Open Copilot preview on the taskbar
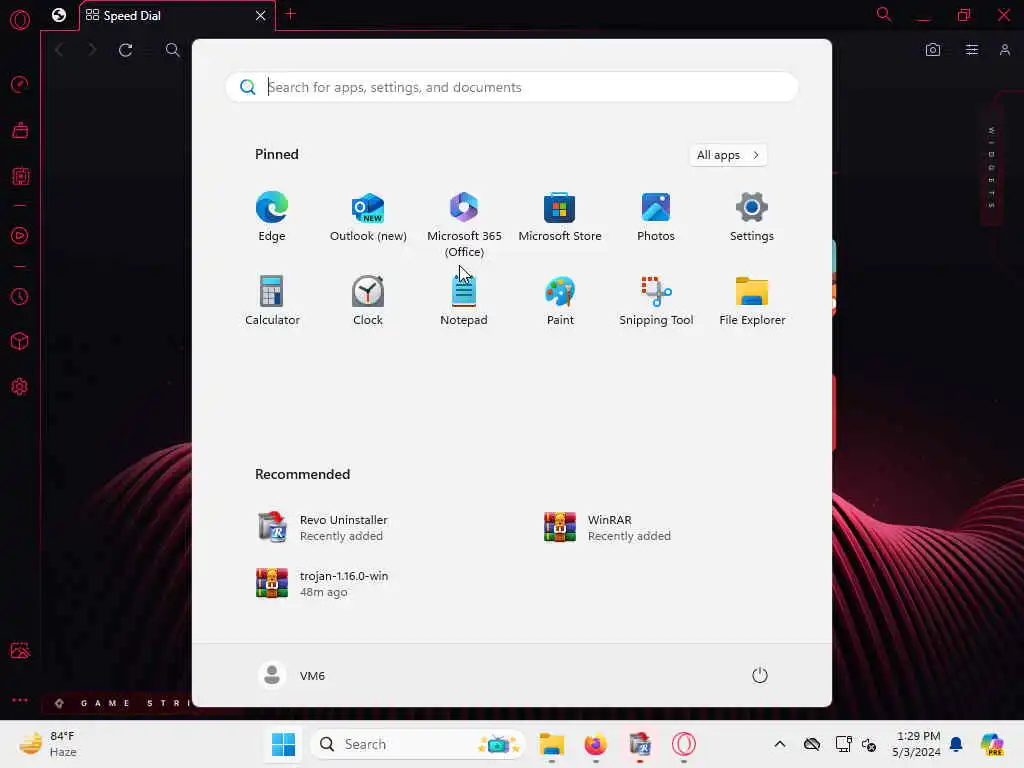The image size is (1024, 768). (x=992, y=744)
